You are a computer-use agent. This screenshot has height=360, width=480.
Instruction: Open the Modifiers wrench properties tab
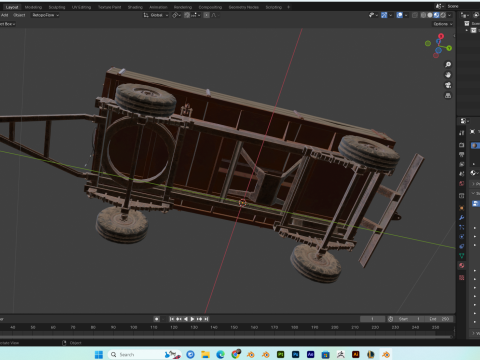[462, 218]
